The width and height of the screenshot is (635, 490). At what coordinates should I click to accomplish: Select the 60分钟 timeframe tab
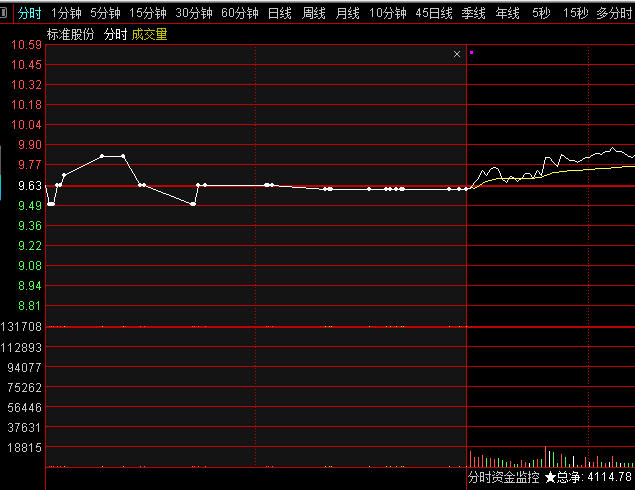[240, 13]
